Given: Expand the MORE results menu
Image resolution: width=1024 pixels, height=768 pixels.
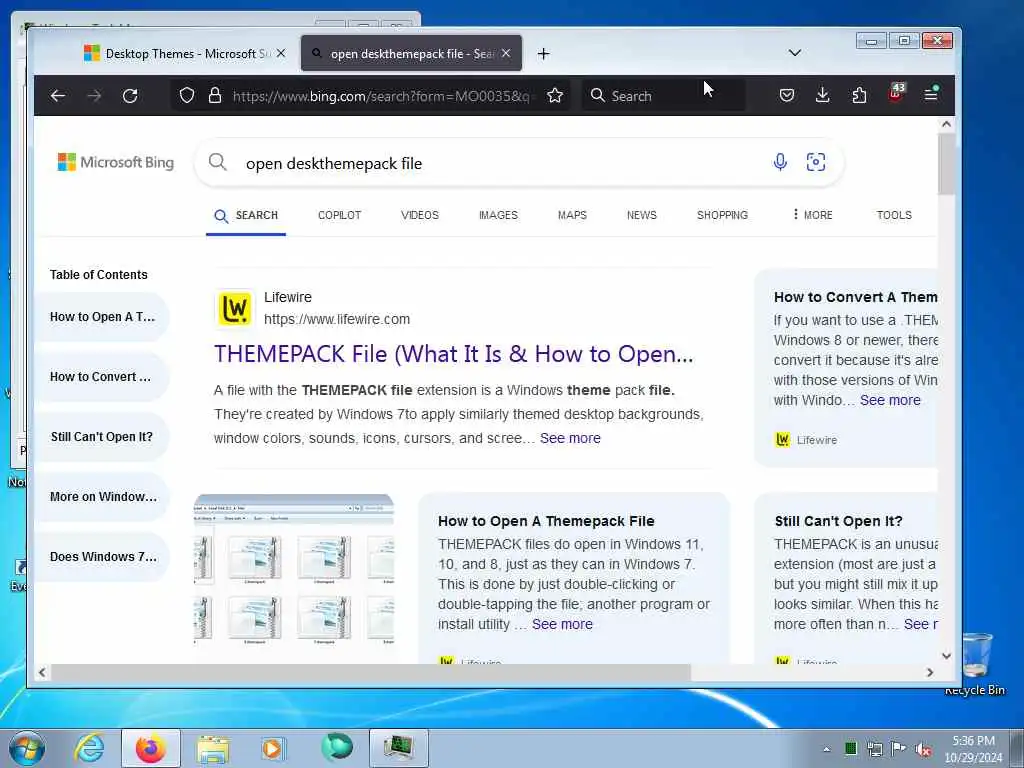Looking at the screenshot, I should [813, 215].
